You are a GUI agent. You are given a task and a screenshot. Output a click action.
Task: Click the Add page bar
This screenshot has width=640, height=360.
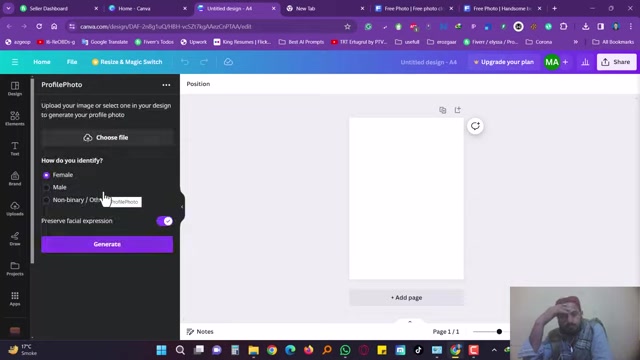(407, 298)
